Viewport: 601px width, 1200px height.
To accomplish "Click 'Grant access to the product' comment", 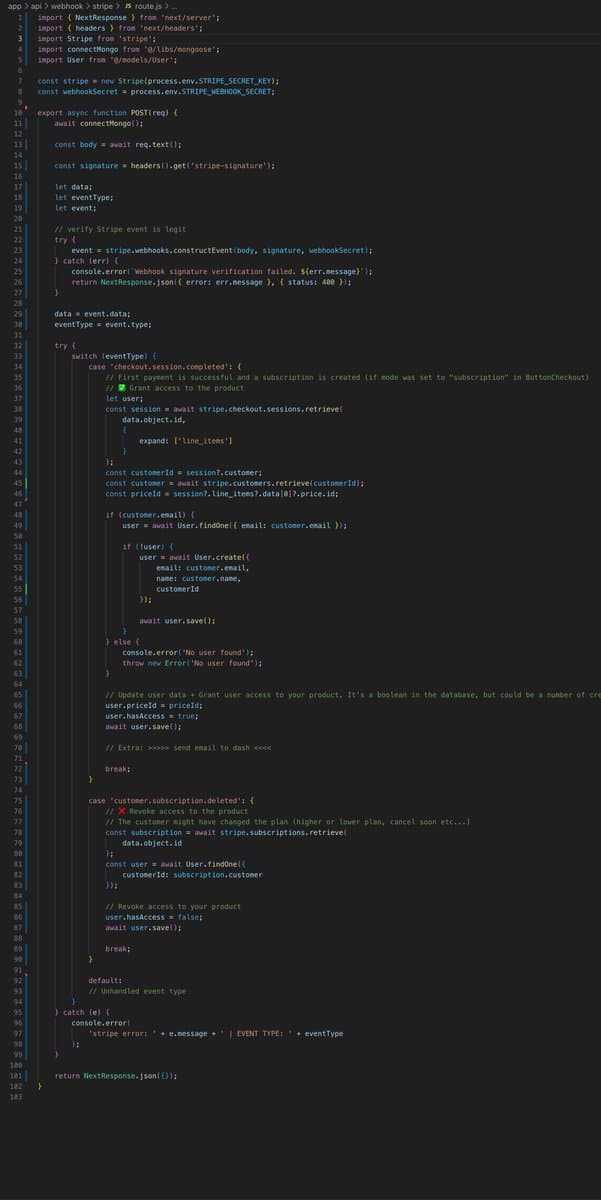I will click(x=186, y=388).
